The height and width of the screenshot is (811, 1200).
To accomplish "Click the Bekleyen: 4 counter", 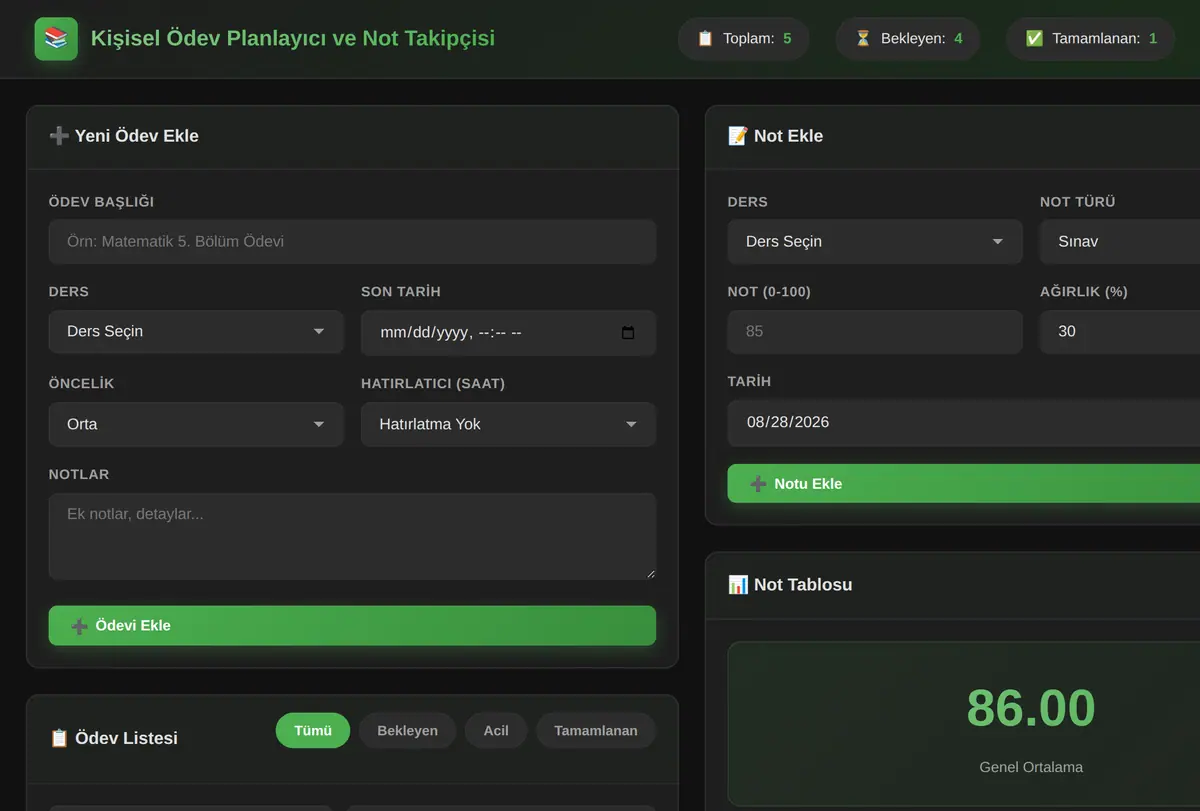I will 908,39.
